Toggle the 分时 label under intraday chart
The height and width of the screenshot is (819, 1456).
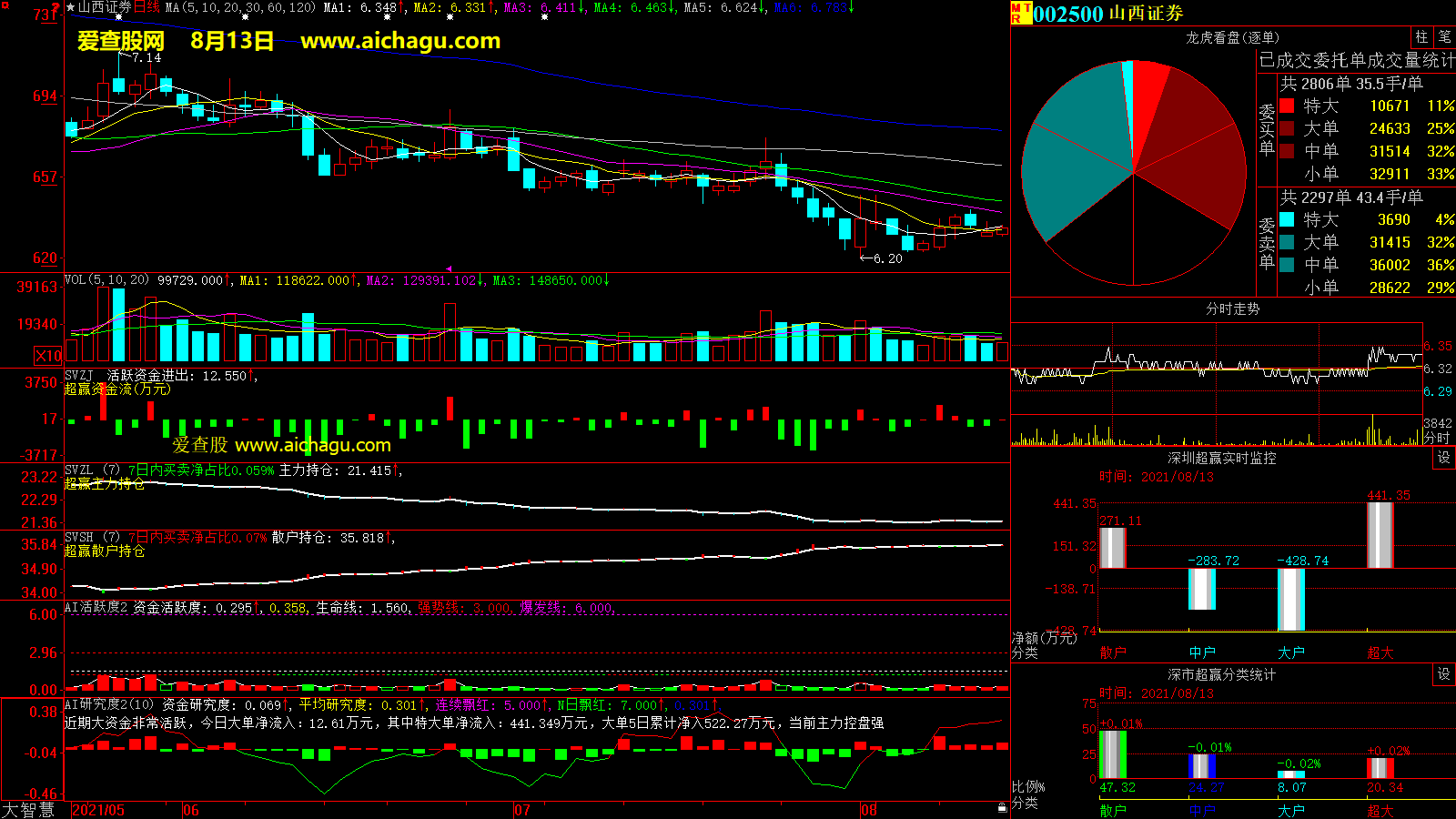(1437, 438)
